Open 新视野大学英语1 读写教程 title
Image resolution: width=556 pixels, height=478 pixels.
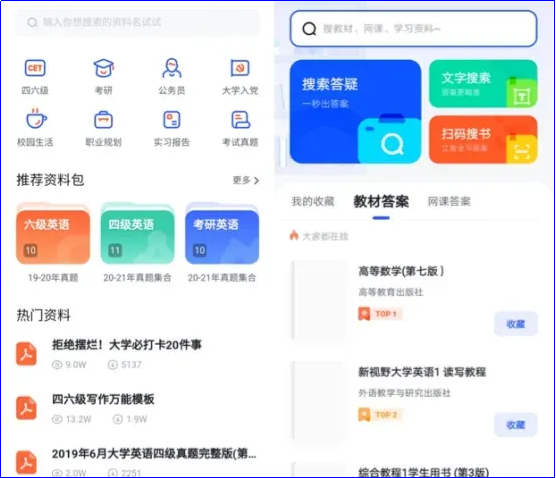coord(422,372)
